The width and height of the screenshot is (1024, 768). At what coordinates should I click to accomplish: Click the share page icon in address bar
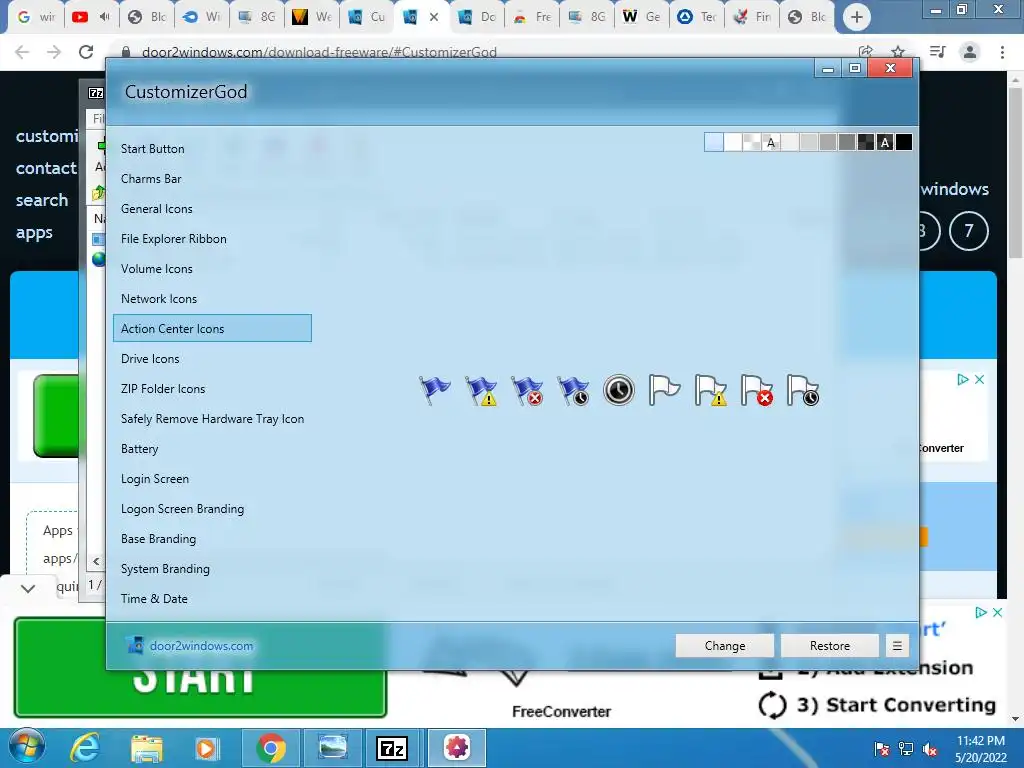866,52
